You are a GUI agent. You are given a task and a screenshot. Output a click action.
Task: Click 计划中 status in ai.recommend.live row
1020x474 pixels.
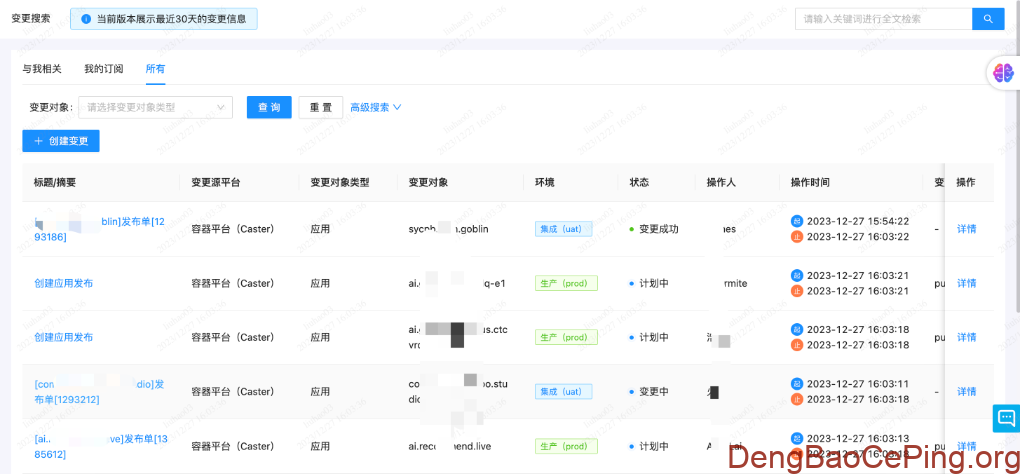point(654,447)
